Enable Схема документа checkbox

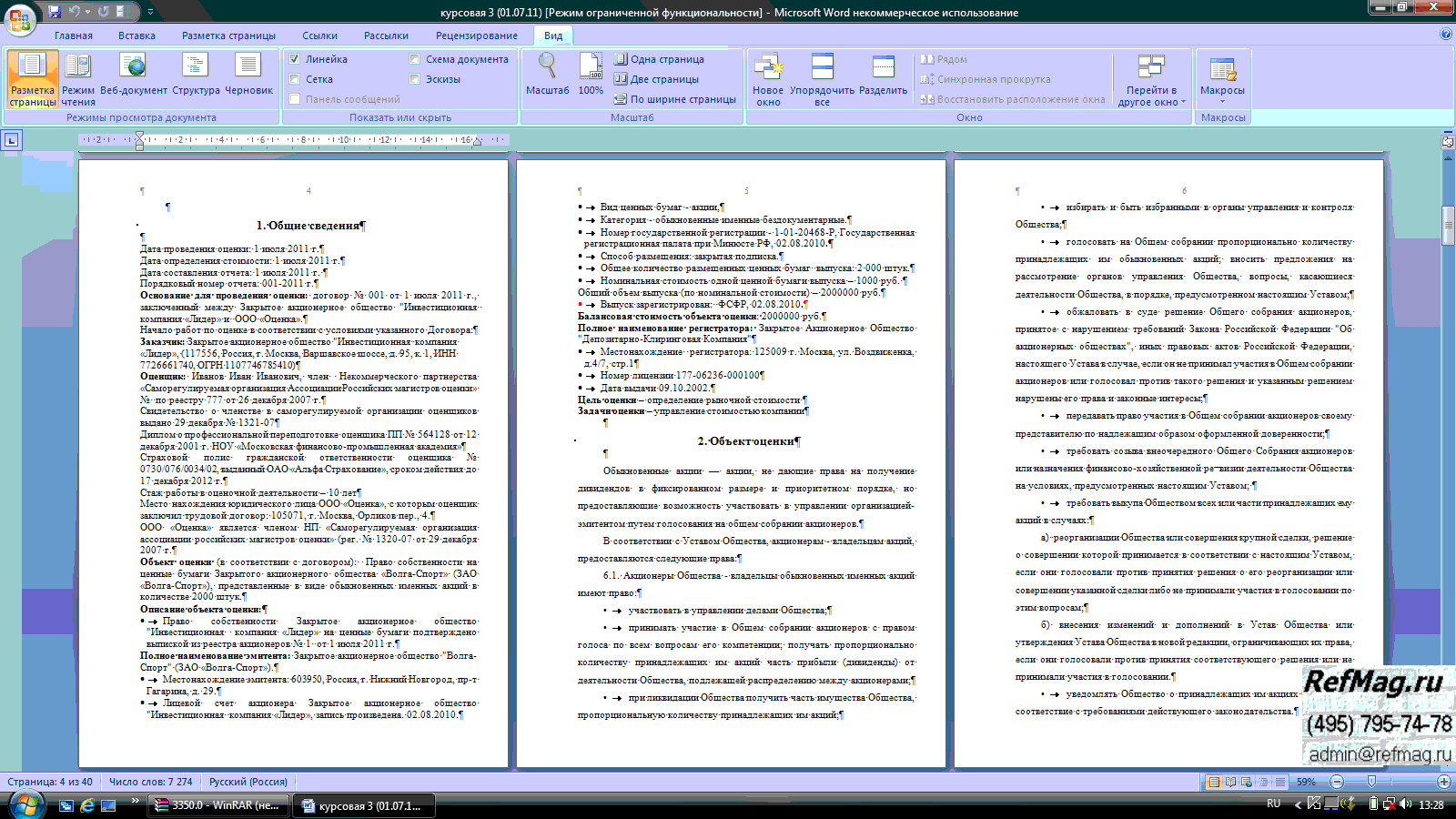[x=415, y=59]
